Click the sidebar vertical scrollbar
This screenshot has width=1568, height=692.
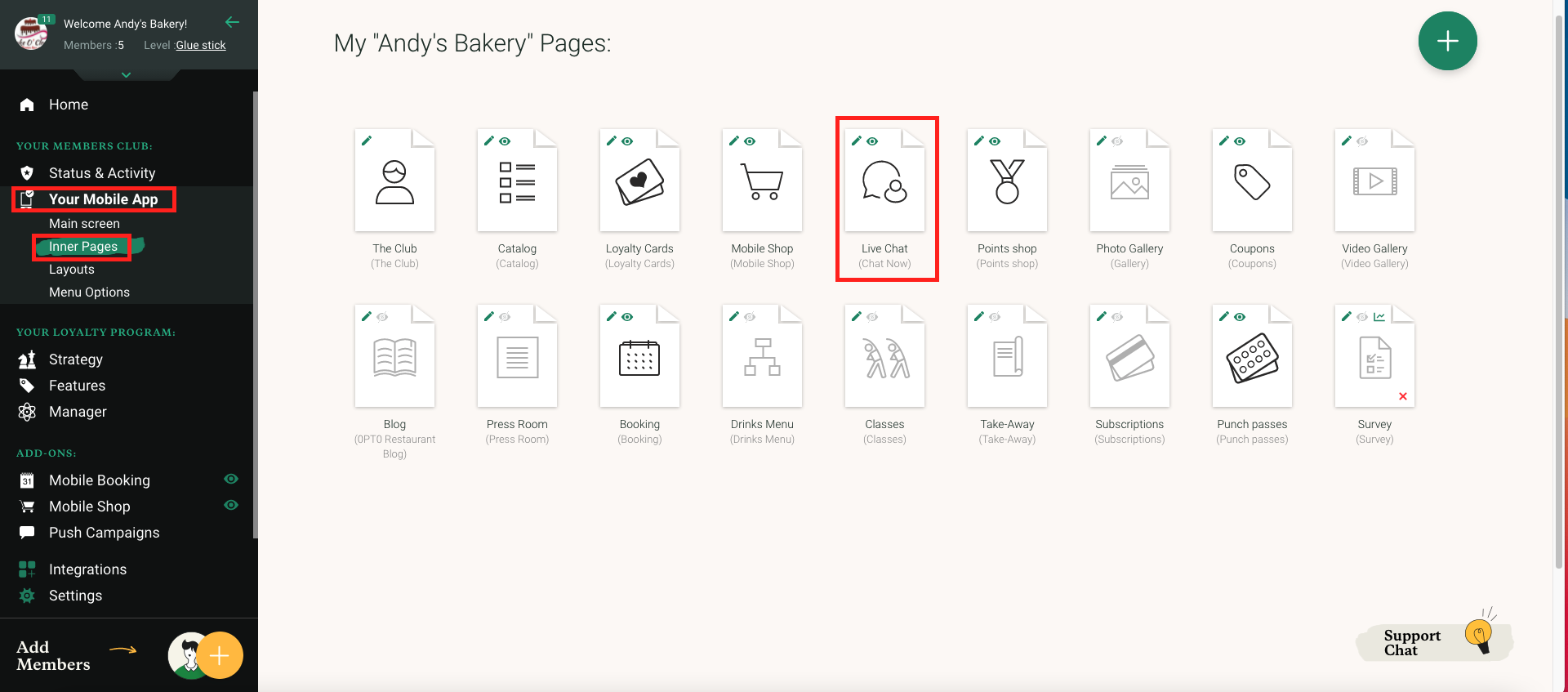(255, 315)
